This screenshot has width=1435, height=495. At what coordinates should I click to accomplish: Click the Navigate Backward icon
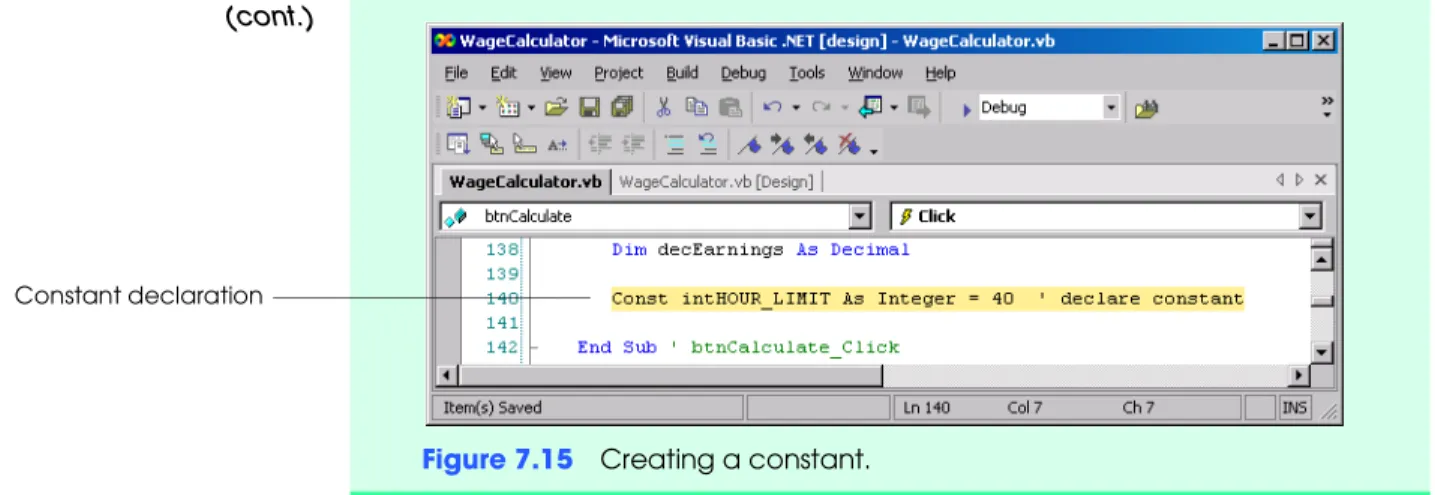(x=870, y=108)
